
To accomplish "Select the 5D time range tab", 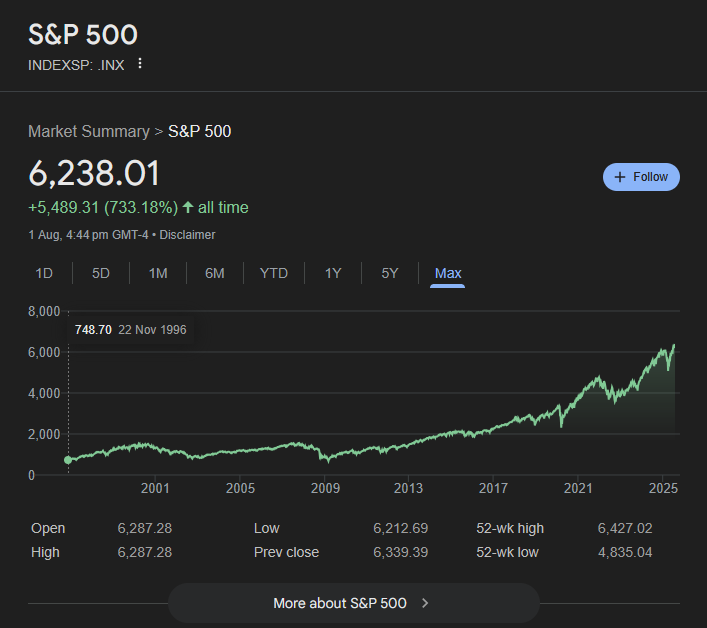I will click(x=101, y=273).
